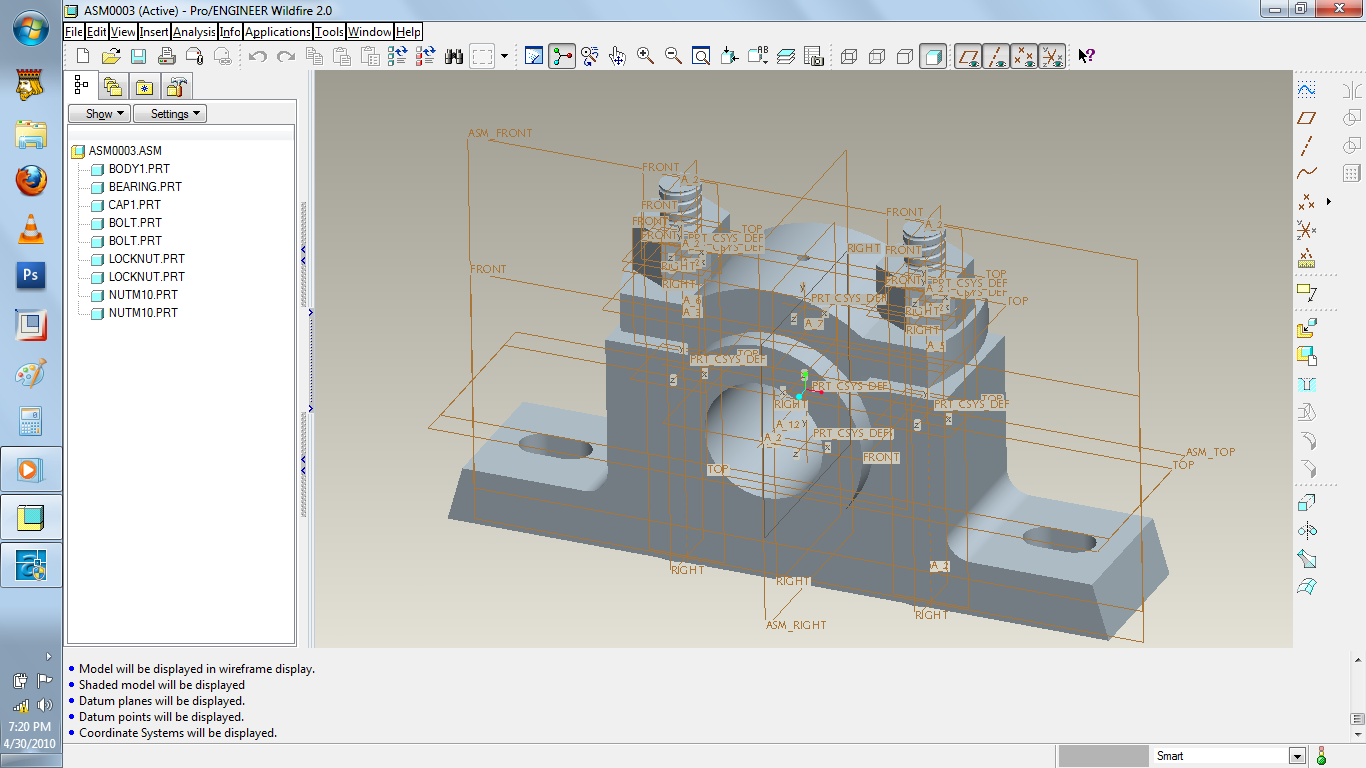
Task: Open the Settings dropdown in model tree
Action: tap(169, 113)
